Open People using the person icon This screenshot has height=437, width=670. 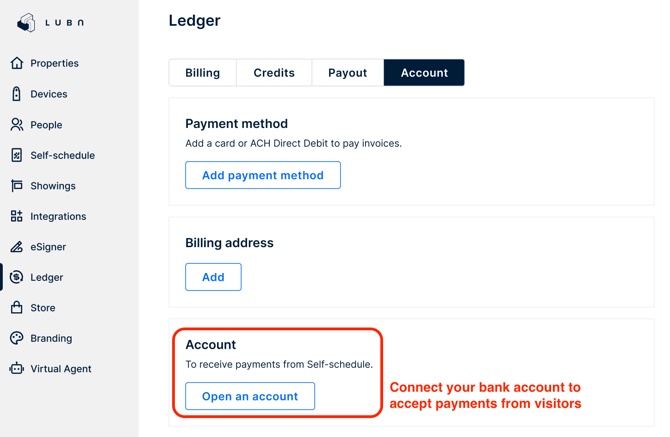(17, 125)
